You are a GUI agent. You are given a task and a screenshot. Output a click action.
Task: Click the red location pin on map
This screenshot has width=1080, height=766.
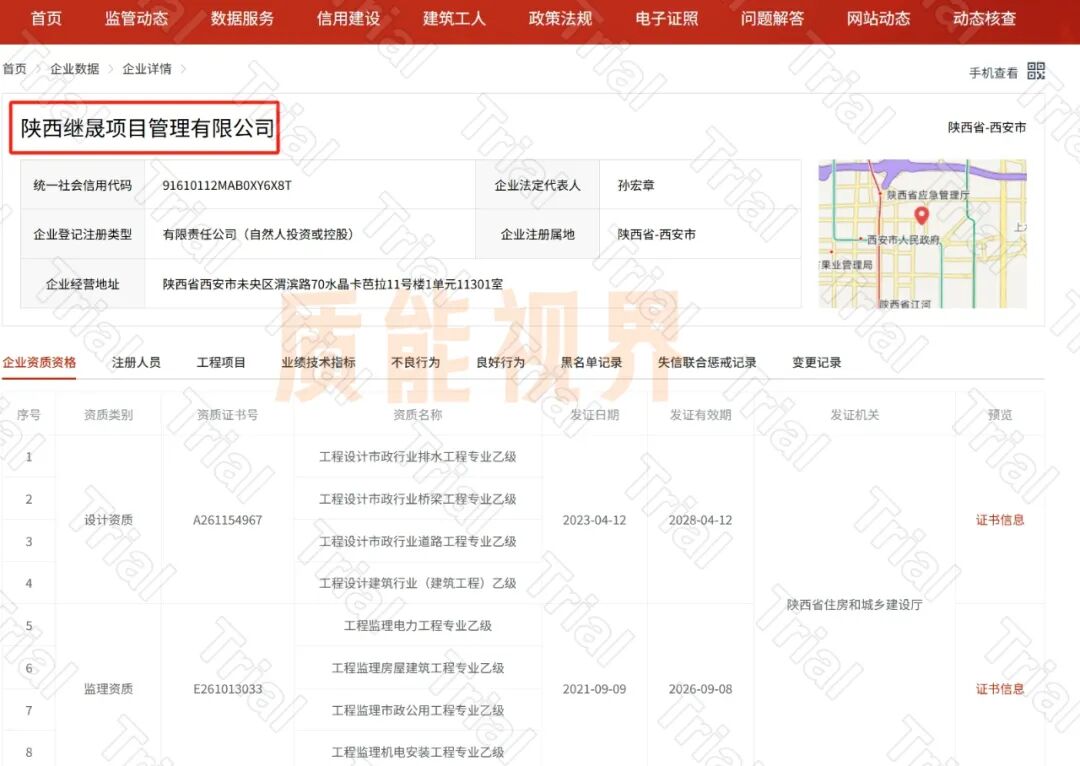[921, 215]
